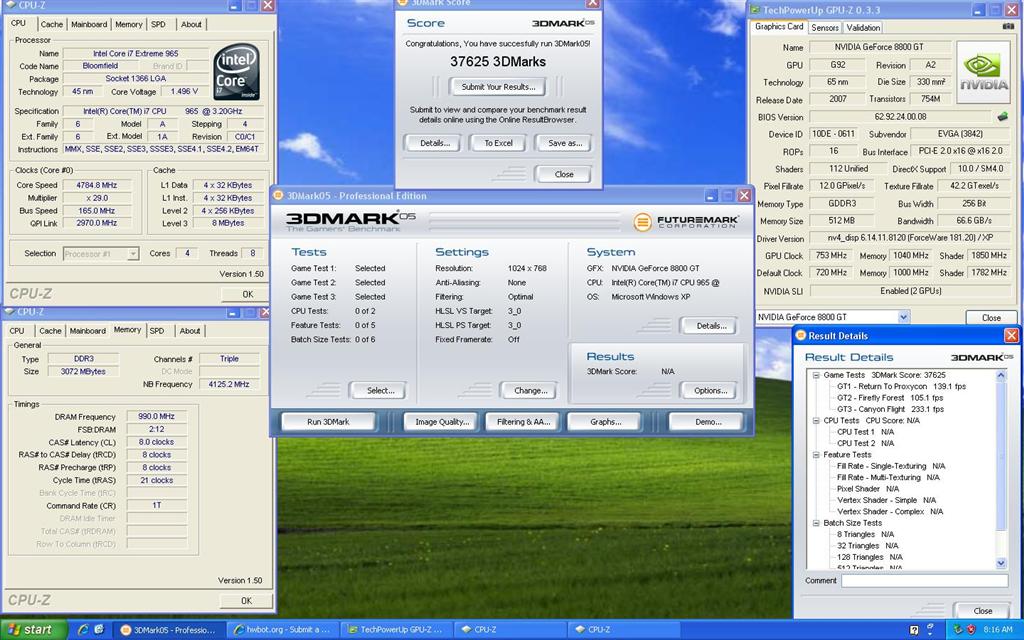Screen dimensions: 1024x640
Task: Click the GT1 - Return To Proxycon result row
Action: tap(901, 387)
